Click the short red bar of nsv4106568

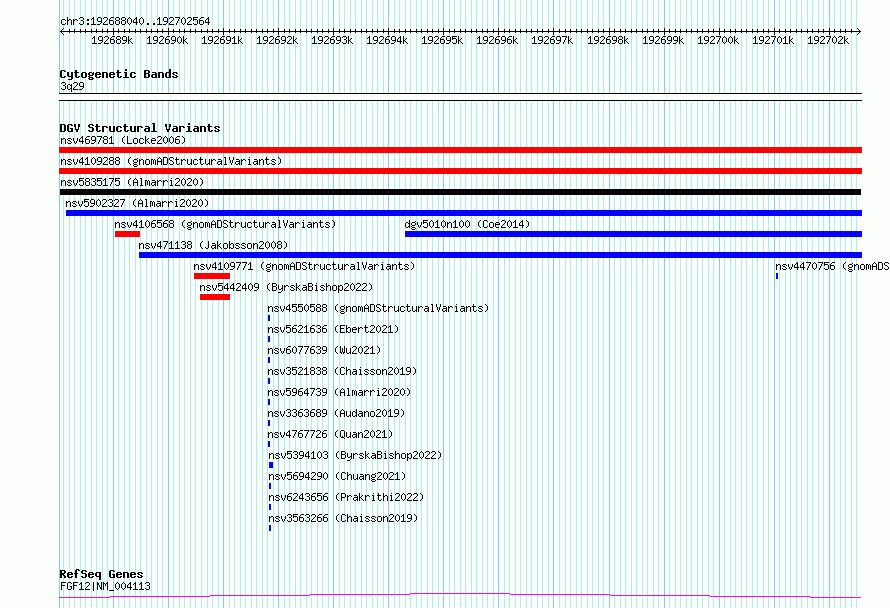[127, 234]
